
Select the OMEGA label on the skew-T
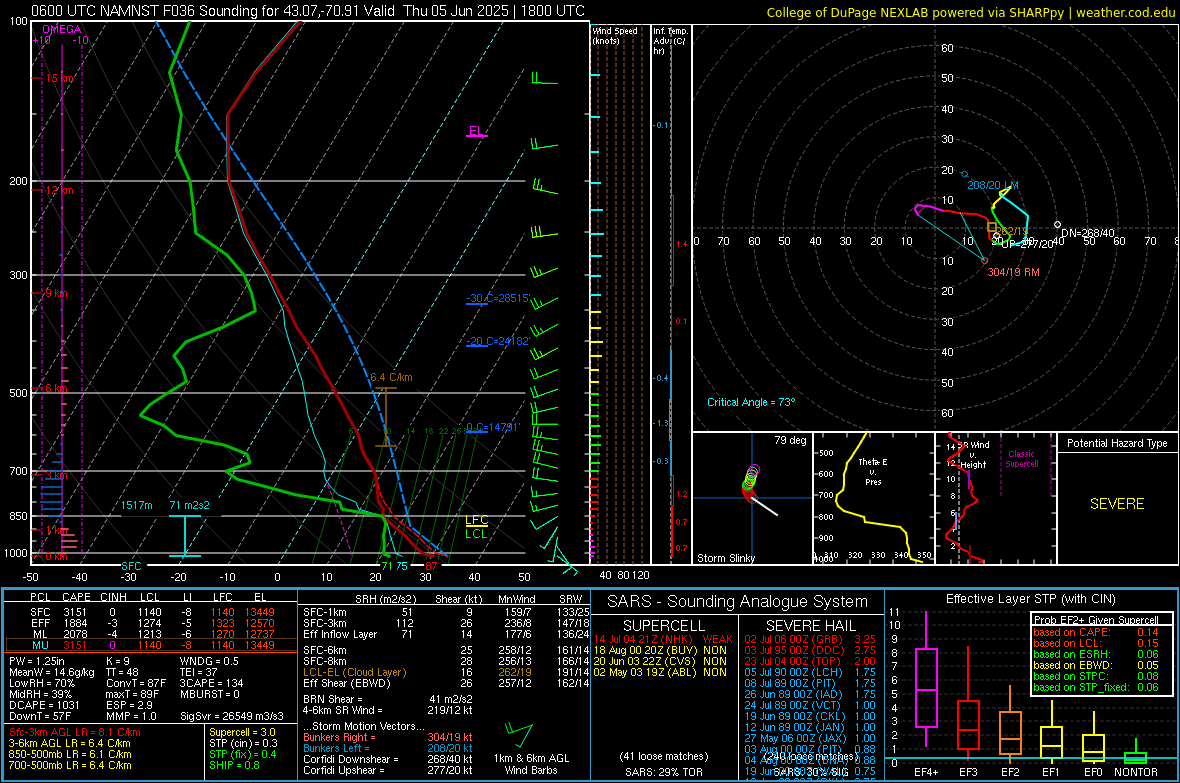coord(62,29)
